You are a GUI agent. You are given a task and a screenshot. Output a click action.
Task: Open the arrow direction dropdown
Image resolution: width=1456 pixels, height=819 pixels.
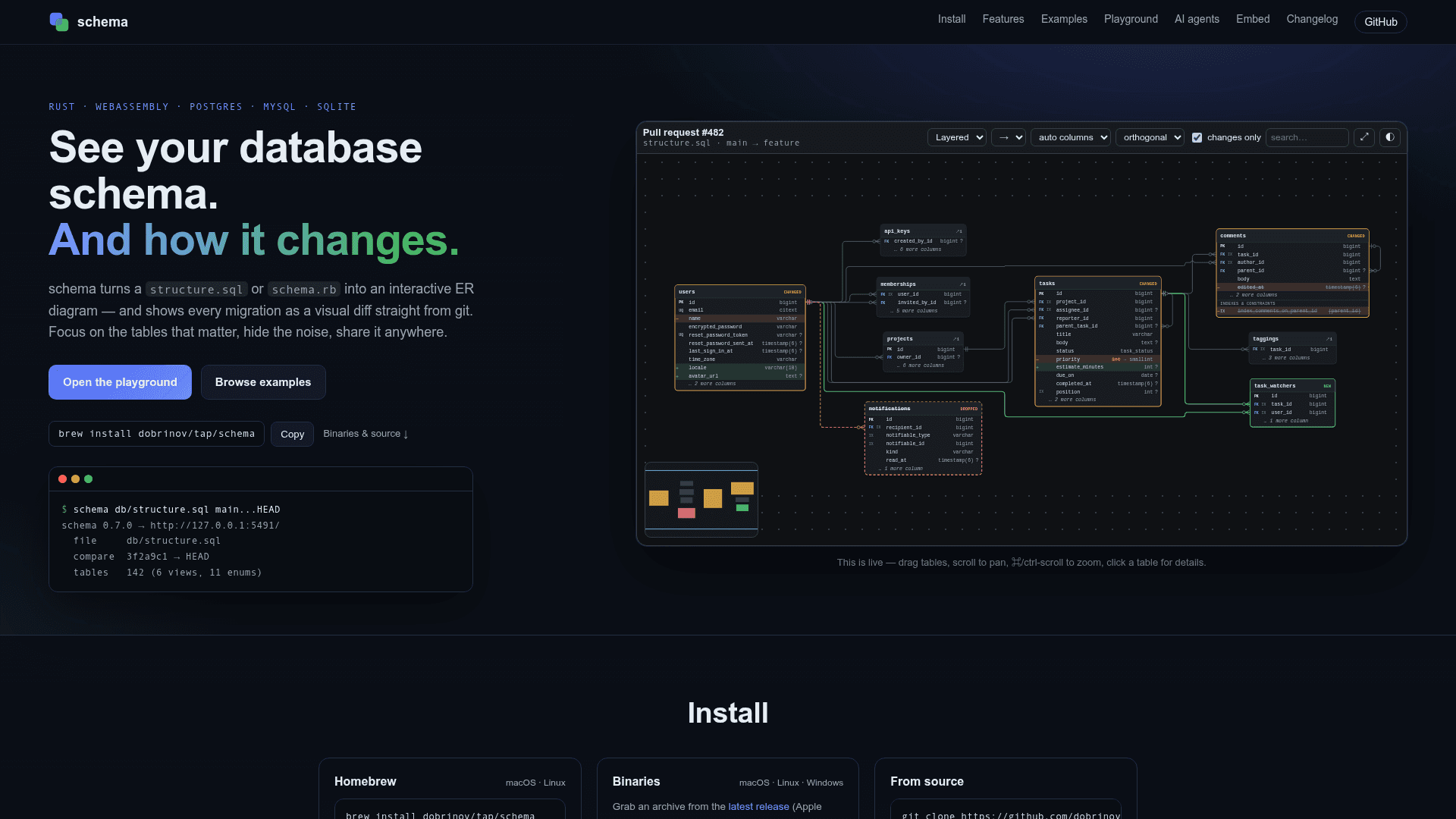(x=1009, y=137)
